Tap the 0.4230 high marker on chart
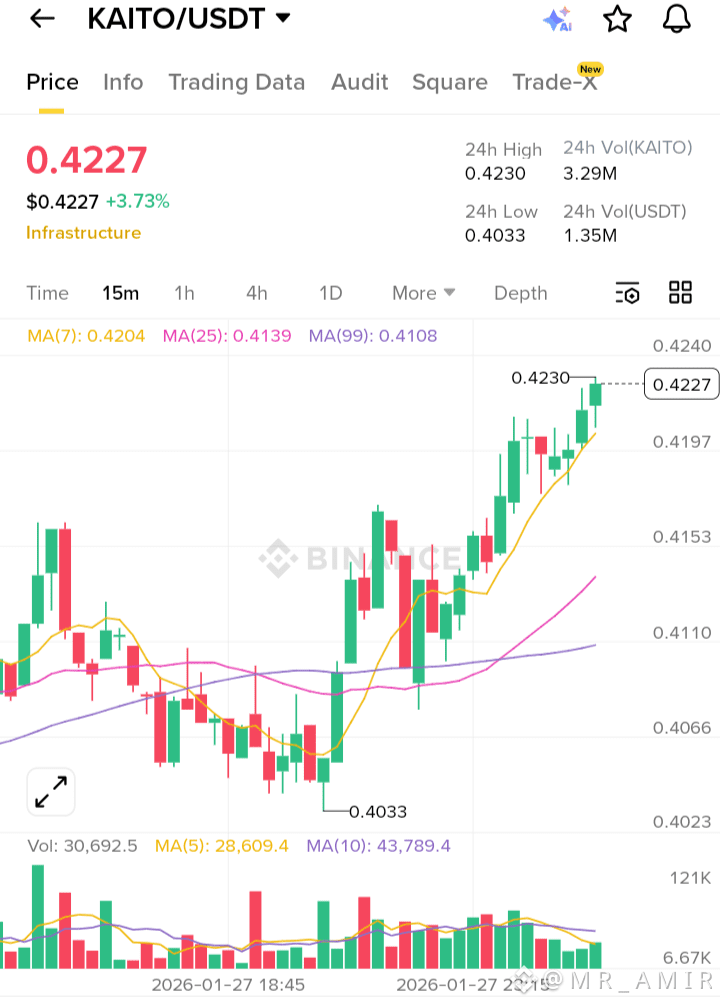720x1005 pixels. coord(540,378)
